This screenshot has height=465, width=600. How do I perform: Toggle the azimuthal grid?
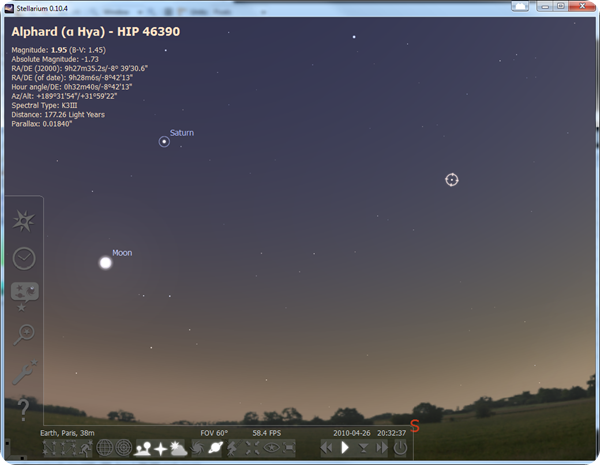(x=123, y=448)
